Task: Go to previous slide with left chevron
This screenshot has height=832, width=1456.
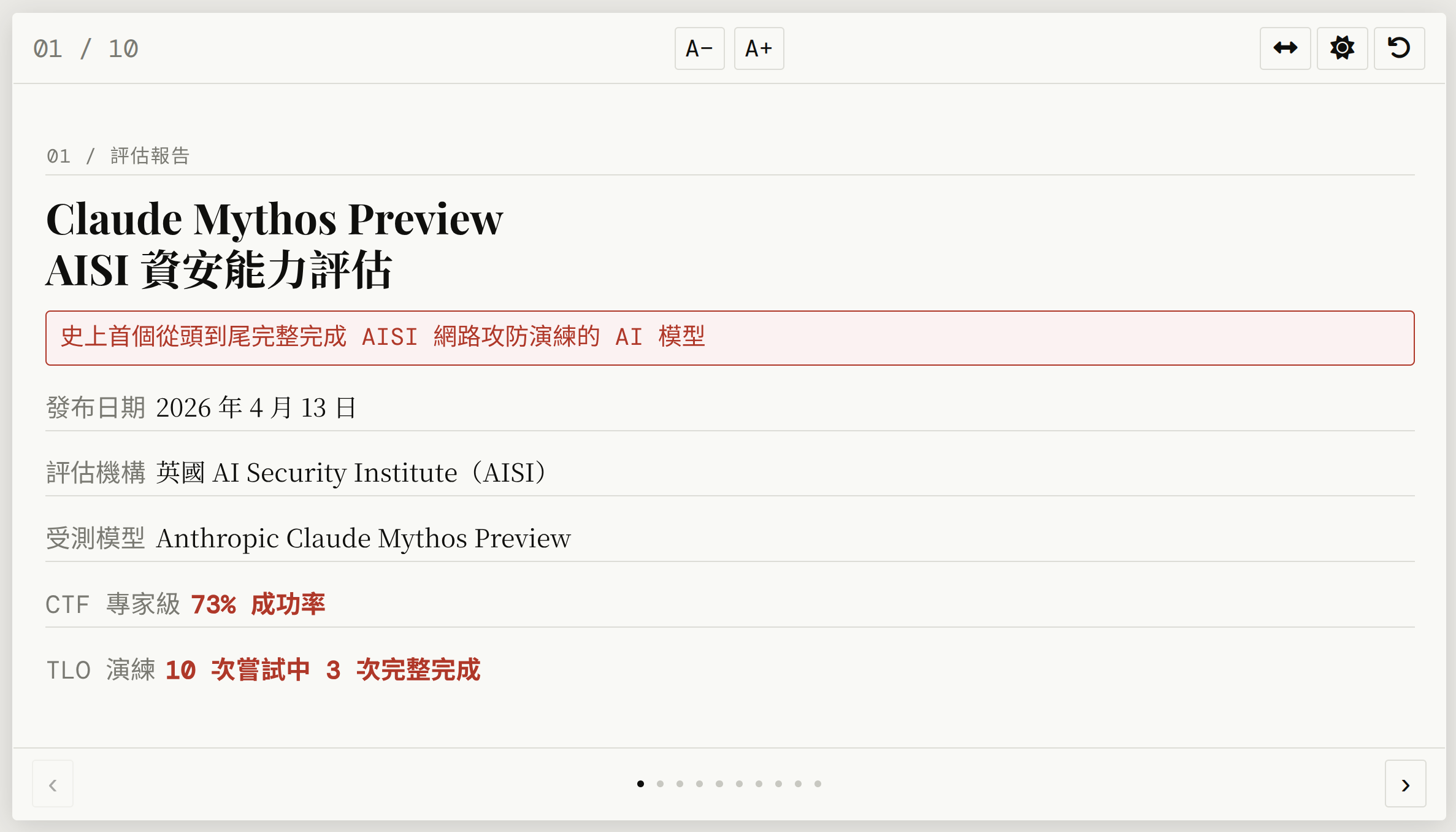Action: [x=53, y=784]
